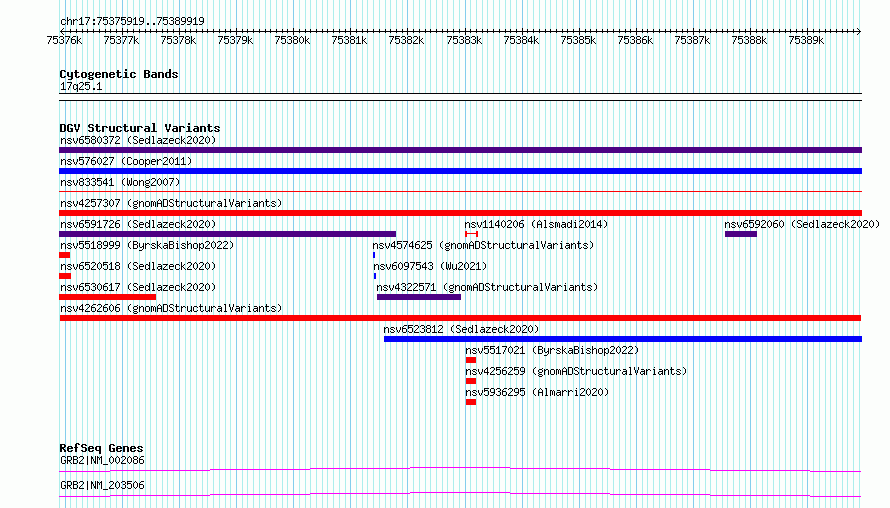Image resolution: width=890 pixels, height=508 pixels.
Task: Click the red nsv4256259 variant block
Action: pos(471,381)
